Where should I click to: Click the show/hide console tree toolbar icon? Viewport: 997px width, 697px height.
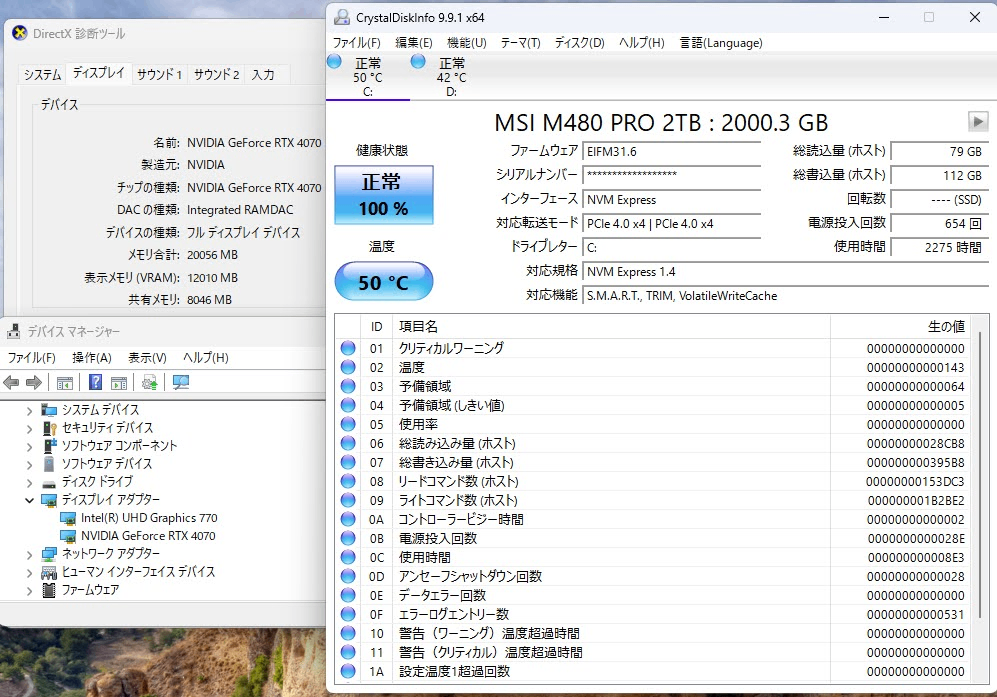pos(64,383)
